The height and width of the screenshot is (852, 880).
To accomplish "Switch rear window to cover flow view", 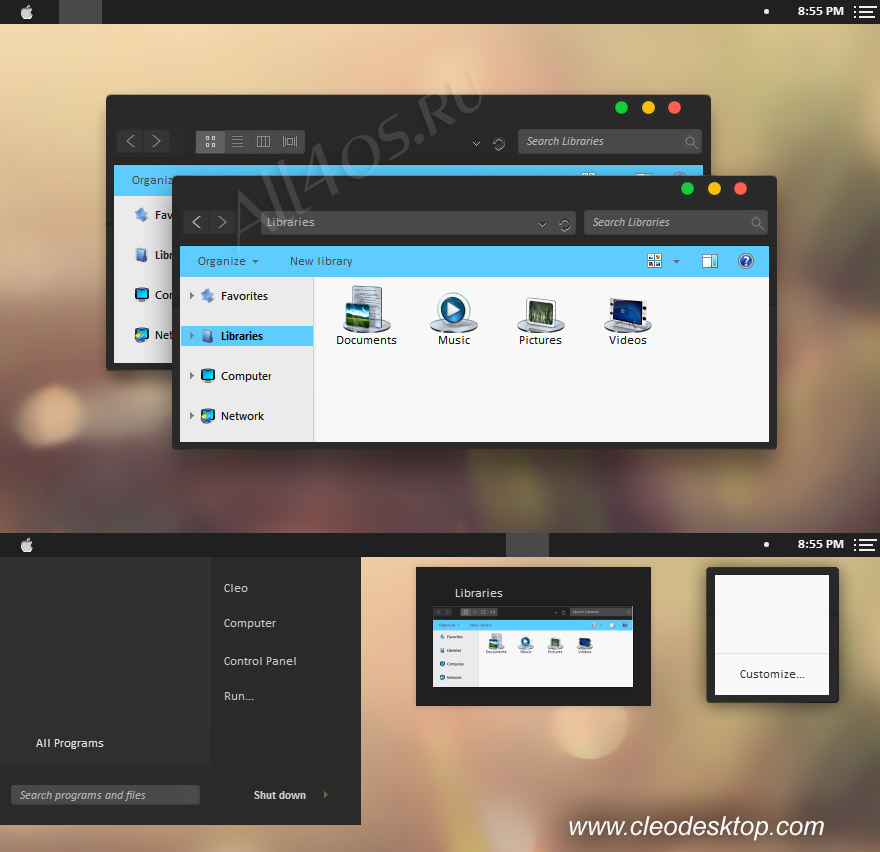I will click(x=290, y=141).
